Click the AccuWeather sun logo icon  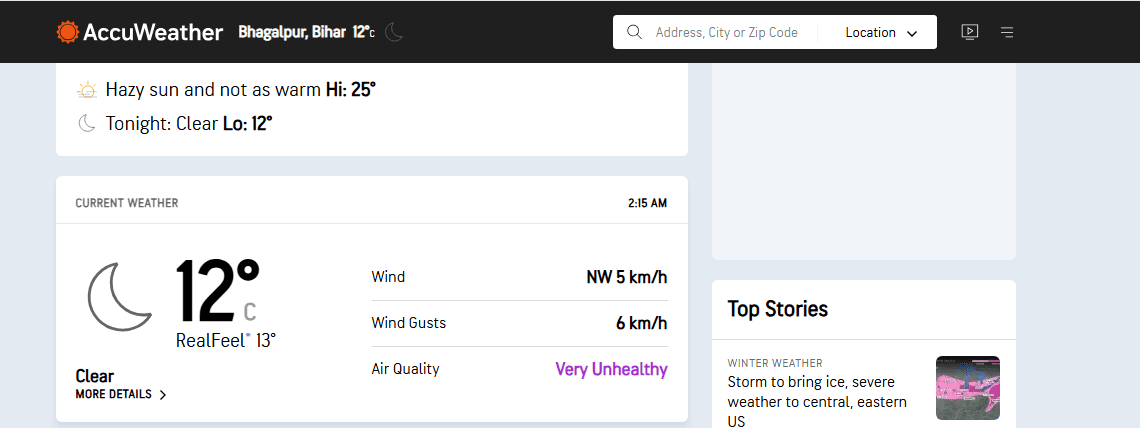click(67, 32)
